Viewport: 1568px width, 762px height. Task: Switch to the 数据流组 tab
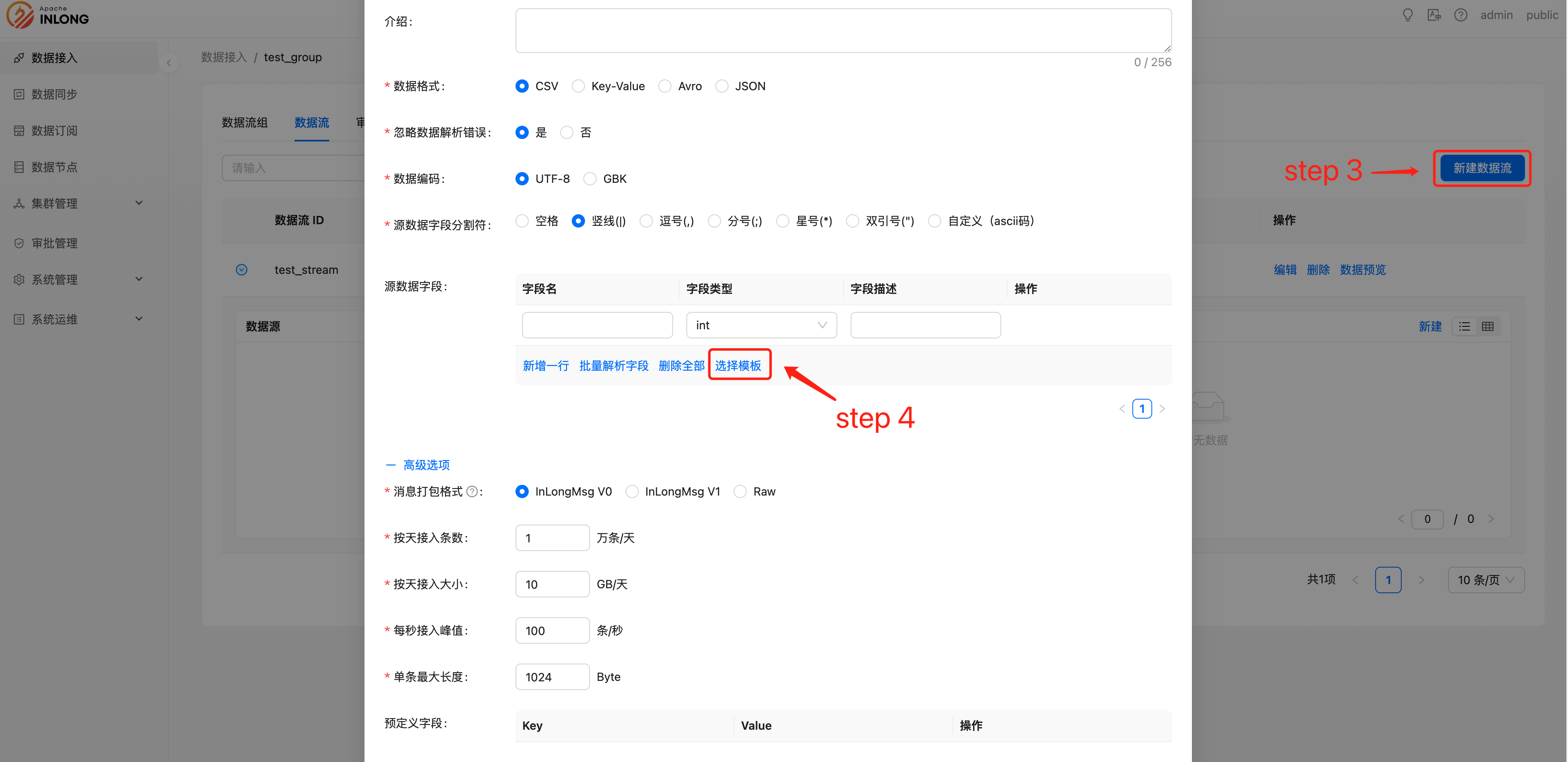pyautogui.click(x=245, y=122)
